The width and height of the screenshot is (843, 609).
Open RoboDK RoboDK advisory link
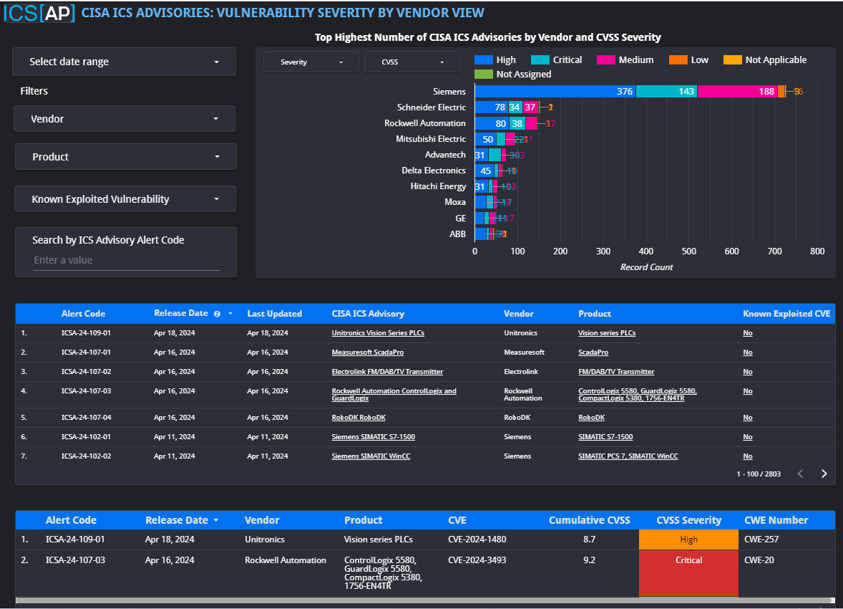point(359,418)
